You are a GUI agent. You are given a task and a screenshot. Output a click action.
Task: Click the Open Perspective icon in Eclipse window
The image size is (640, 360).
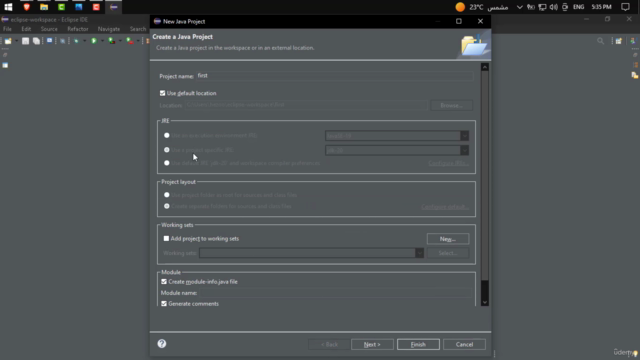(619, 41)
